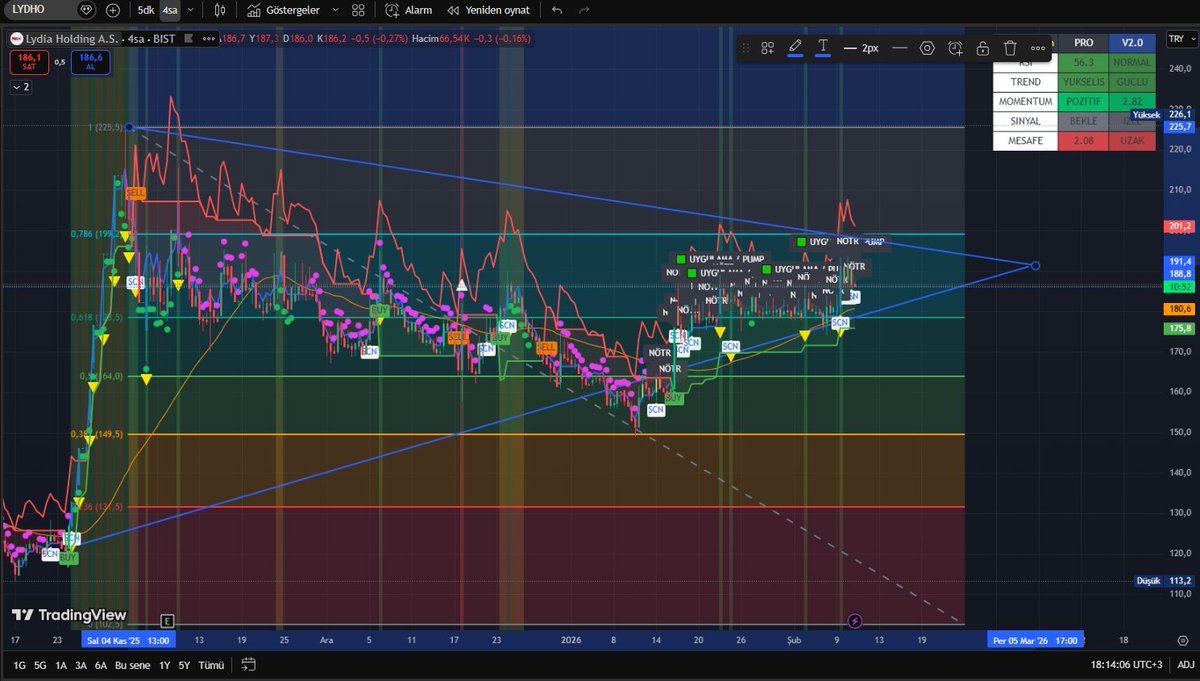Click the orange SELL signal label near peak
The width and height of the screenshot is (1200, 681).
click(x=136, y=192)
